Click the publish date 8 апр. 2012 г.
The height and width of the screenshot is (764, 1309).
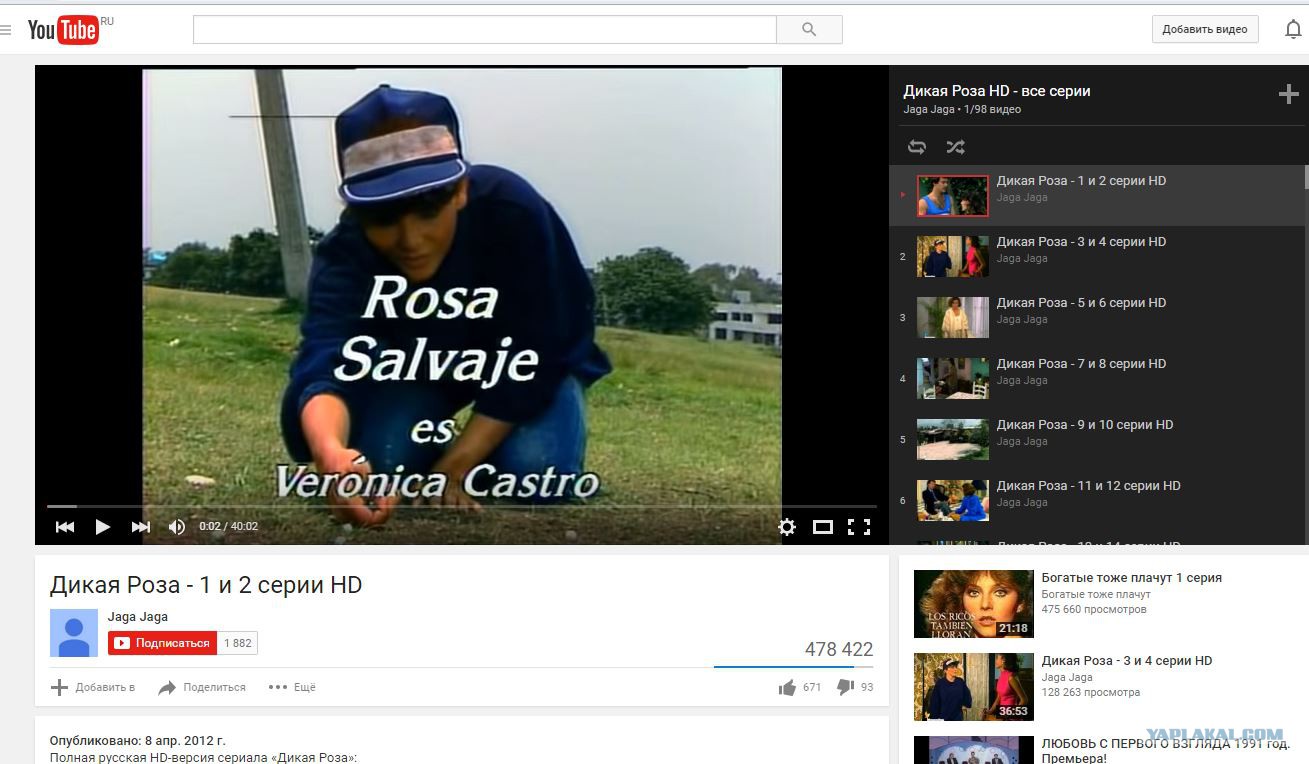coord(186,741)
